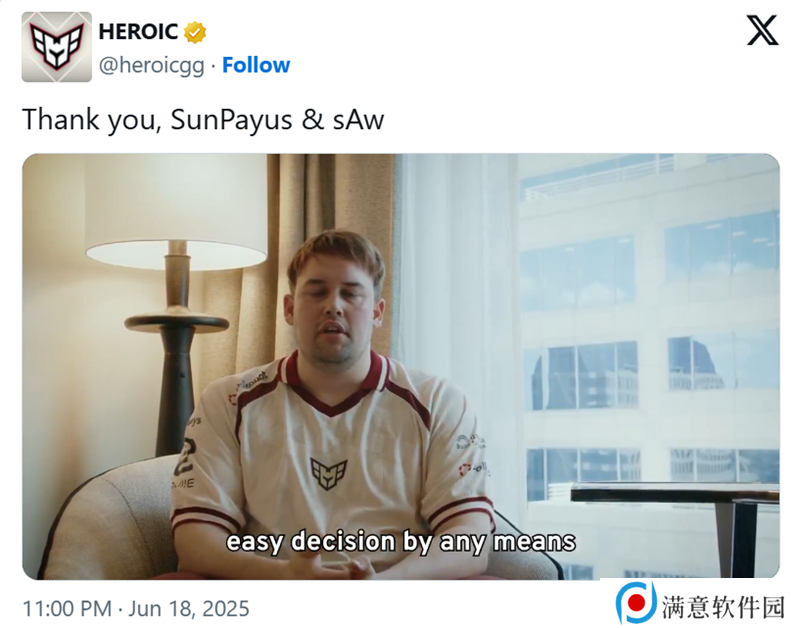Click the number 2 on jersey sleeve

point(185,457)
